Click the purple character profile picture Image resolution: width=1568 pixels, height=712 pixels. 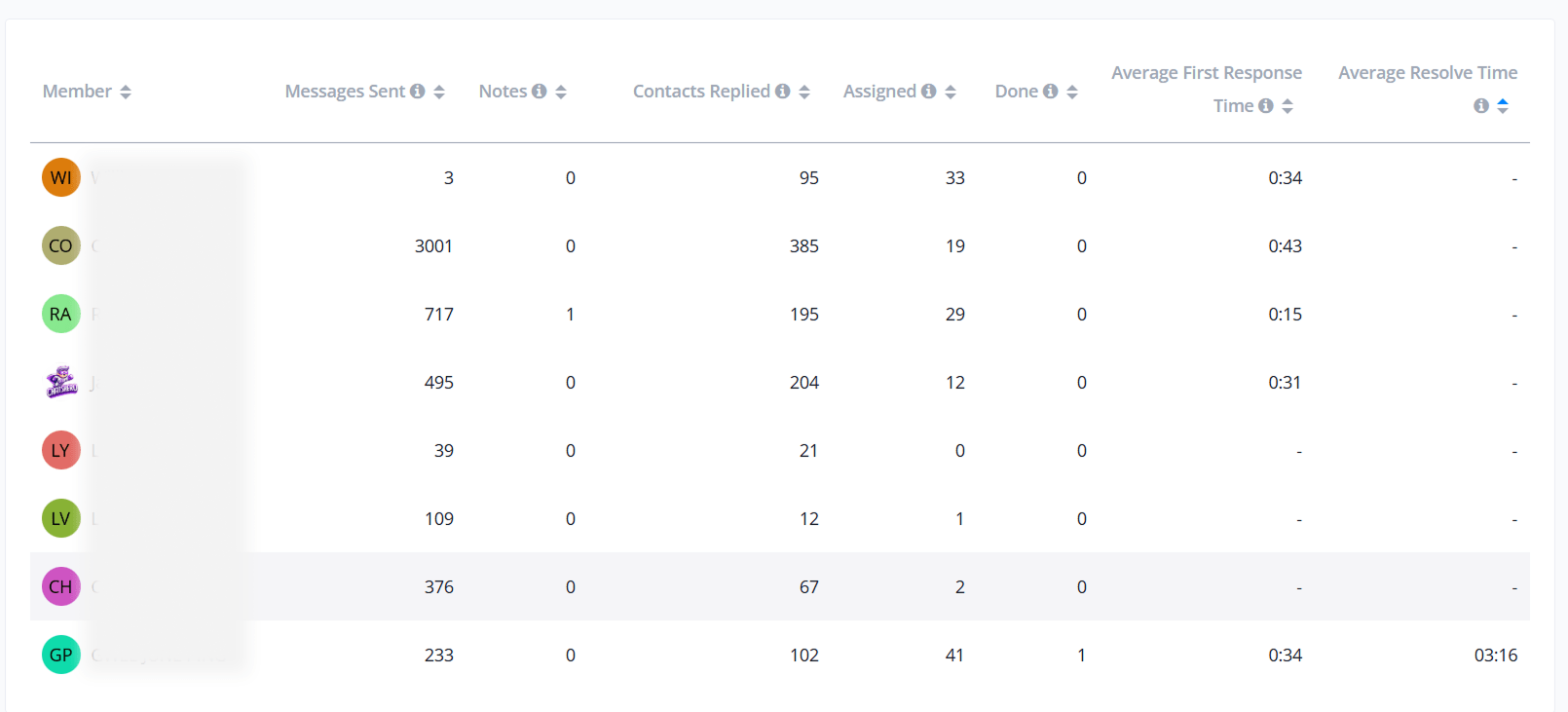pos(61,382)
